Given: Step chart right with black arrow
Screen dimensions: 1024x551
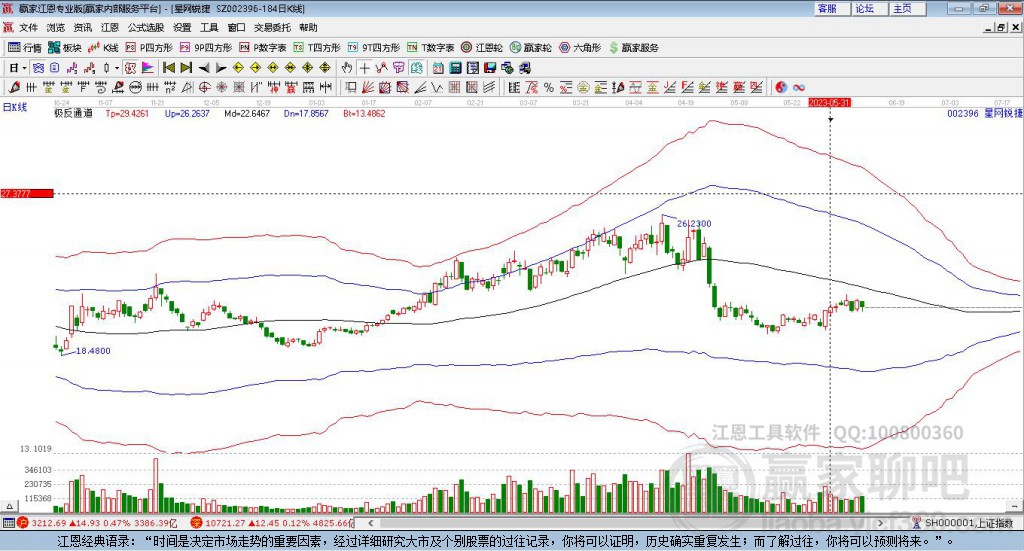Looking at the screenshot, I should click(221, 68).
